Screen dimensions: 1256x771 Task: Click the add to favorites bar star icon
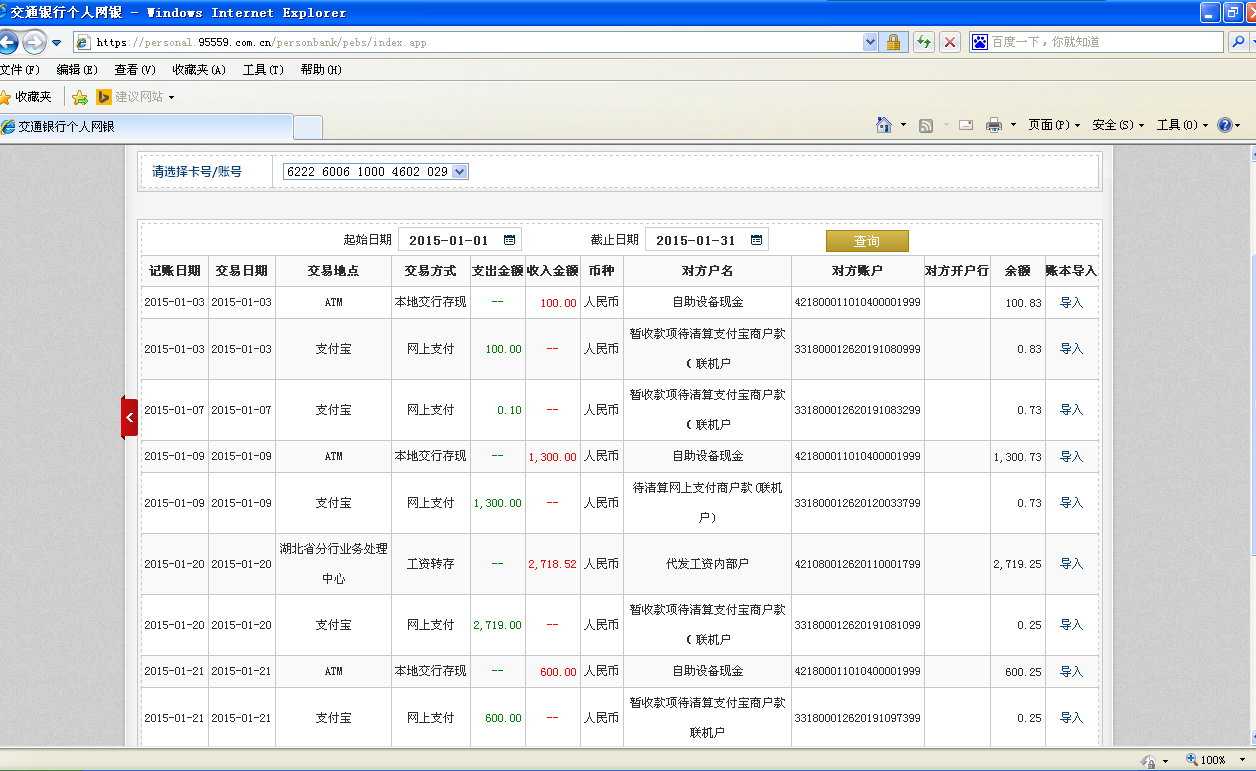80,97
